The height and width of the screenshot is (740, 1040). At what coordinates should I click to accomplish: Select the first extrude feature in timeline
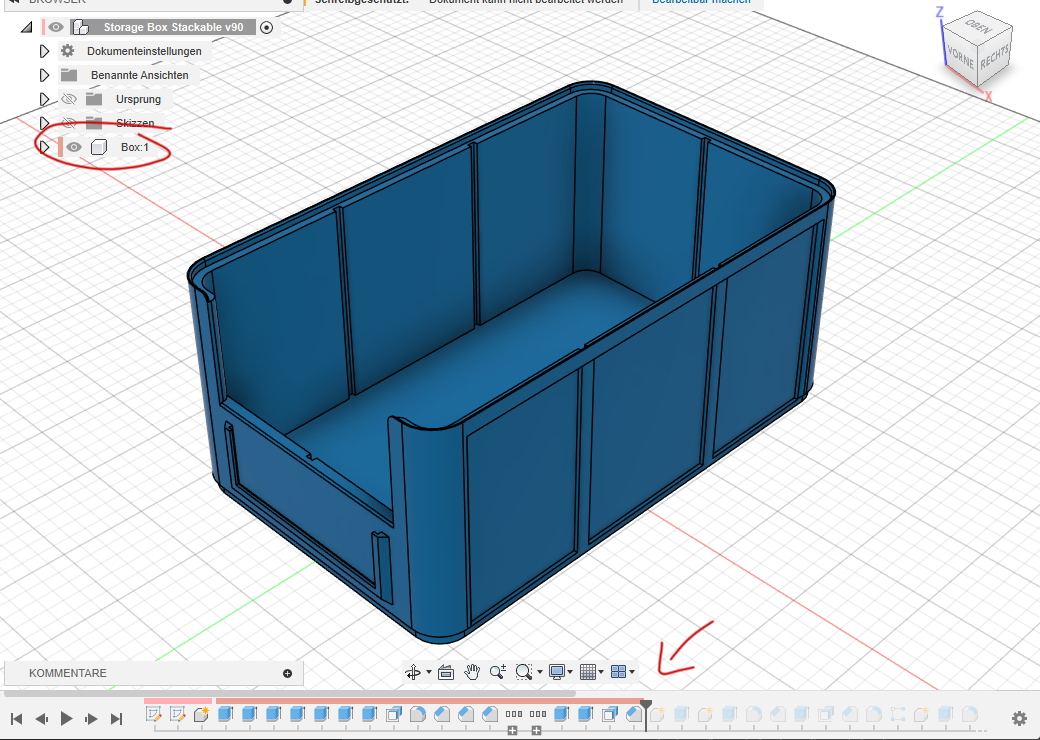coord(226,714)
